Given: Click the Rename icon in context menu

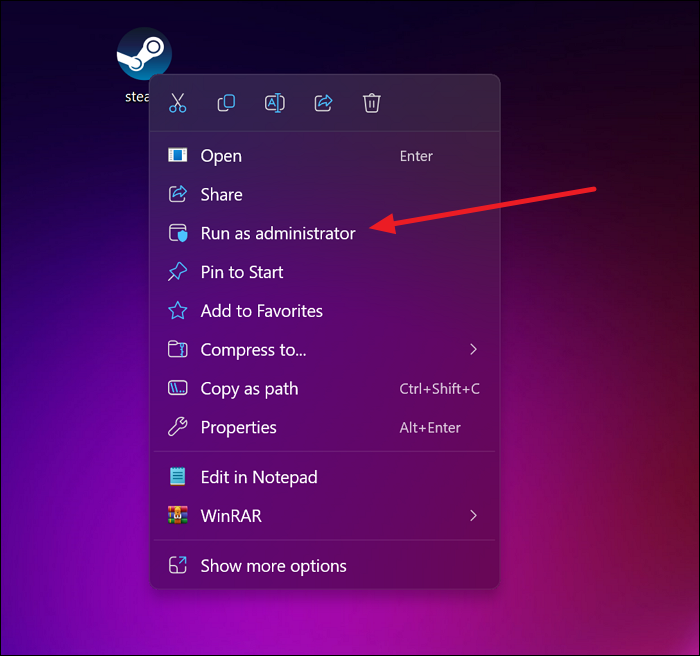Looking at the screenshot, I should point(275,103).
